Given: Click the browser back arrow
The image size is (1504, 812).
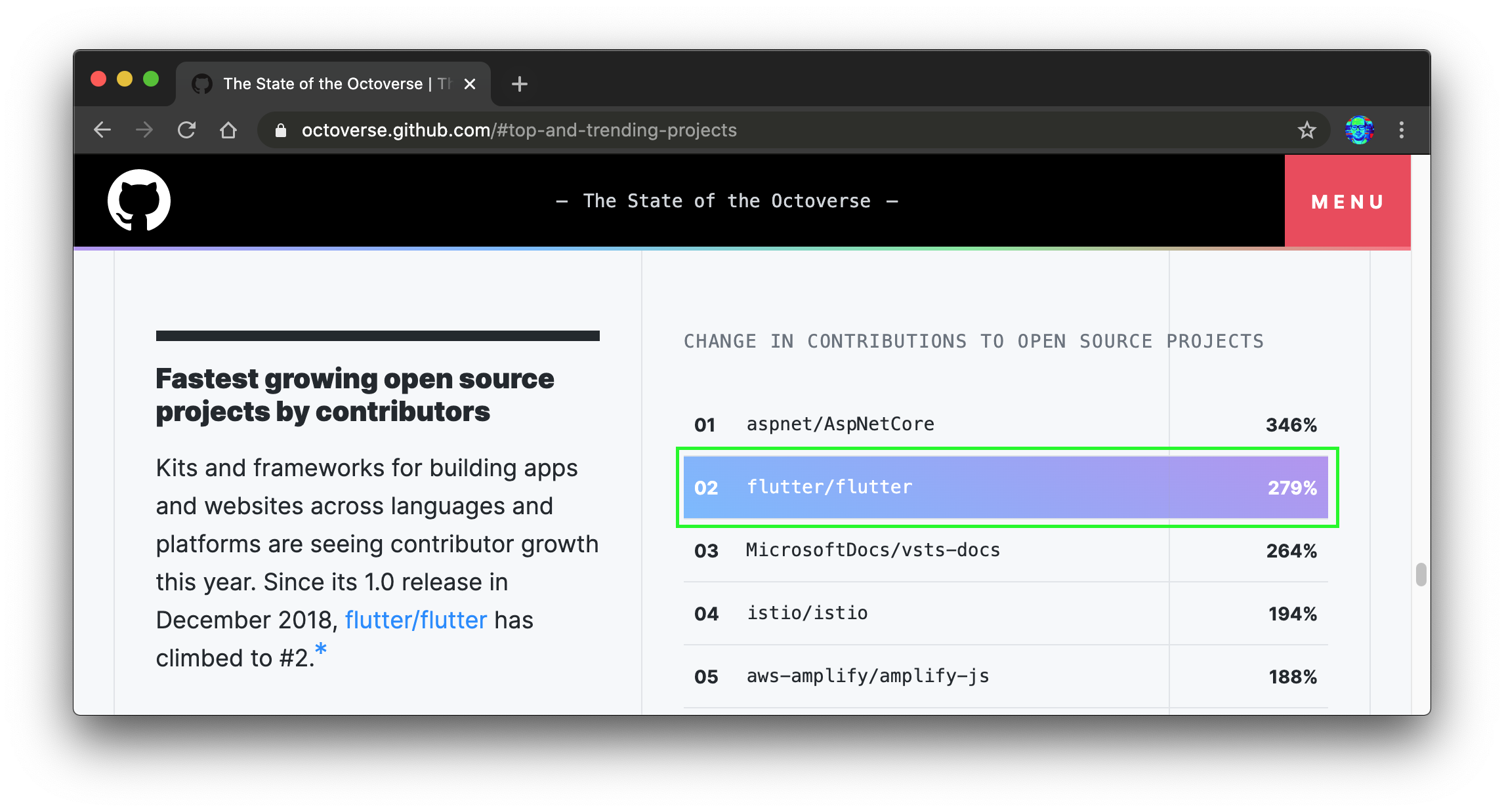Looking at the screenshot, I should coord(102,130).
